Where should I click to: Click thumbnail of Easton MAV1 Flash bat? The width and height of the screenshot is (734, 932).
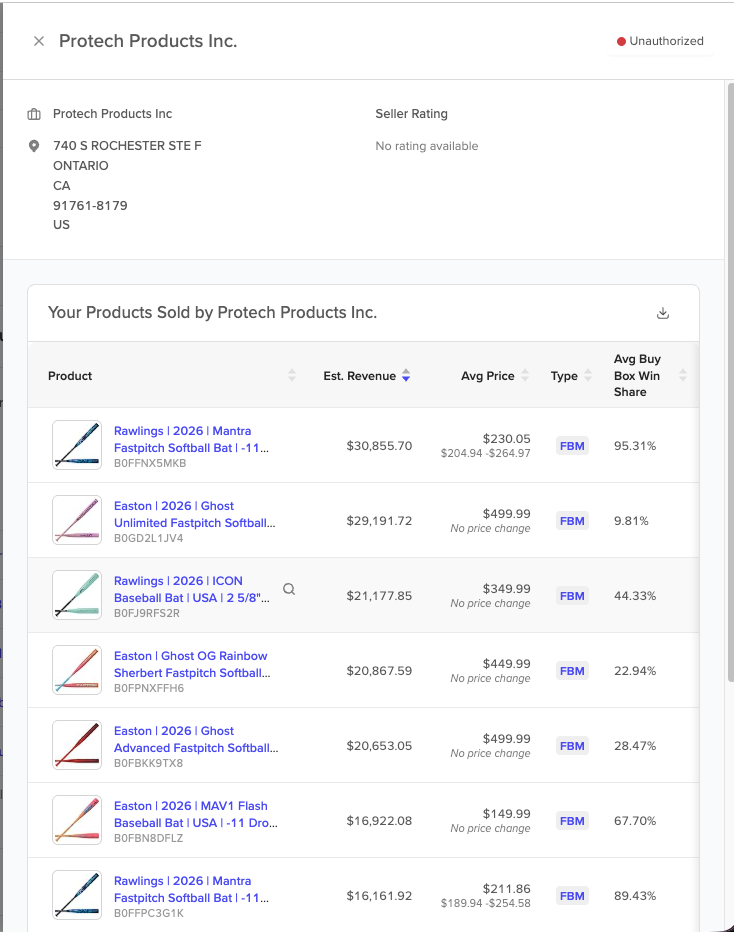[x=77, y=820]
